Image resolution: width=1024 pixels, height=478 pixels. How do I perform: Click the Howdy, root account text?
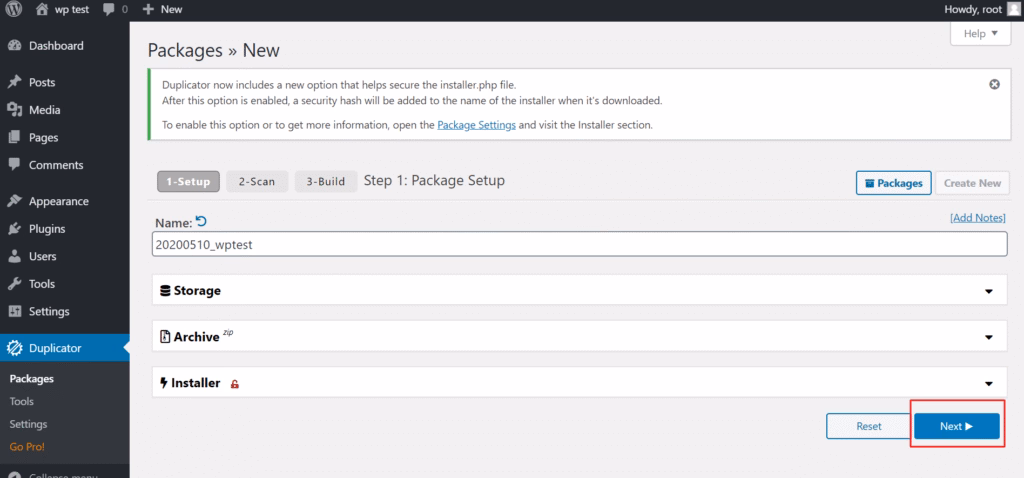pyautogui.click(x=973, y=9)
